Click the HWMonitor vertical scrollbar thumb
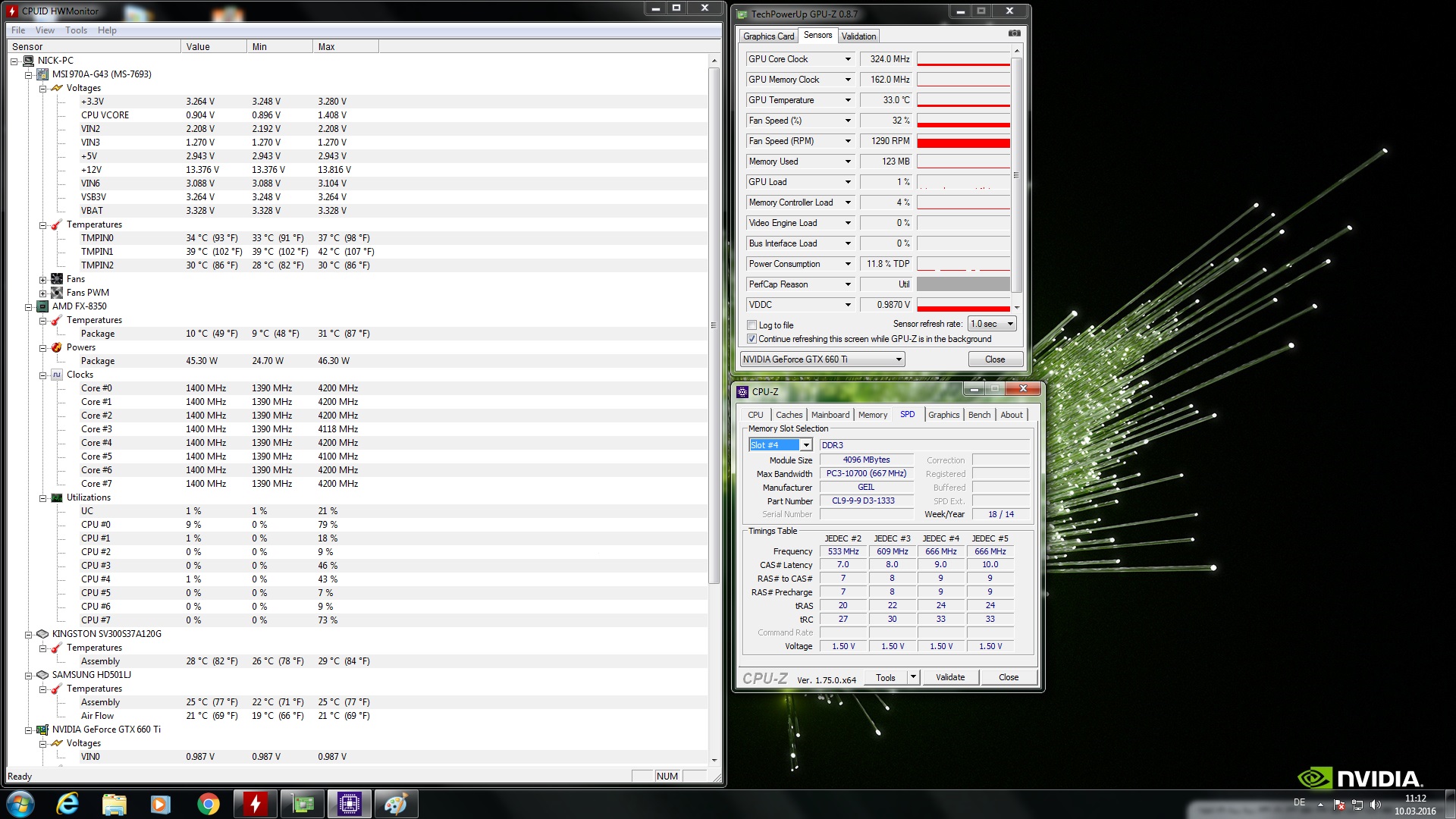Viewport: 1456px width, 819px height. (x=714, y=326)
